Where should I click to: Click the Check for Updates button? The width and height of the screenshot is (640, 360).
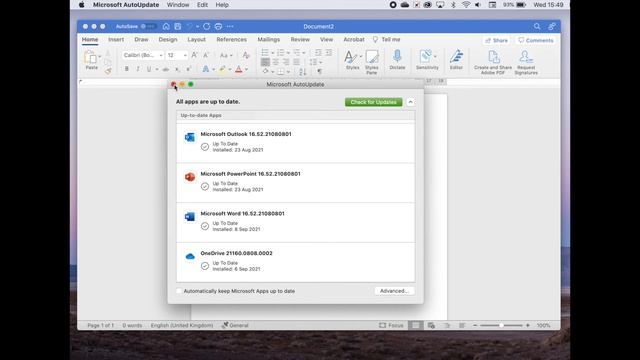(373, 102)
